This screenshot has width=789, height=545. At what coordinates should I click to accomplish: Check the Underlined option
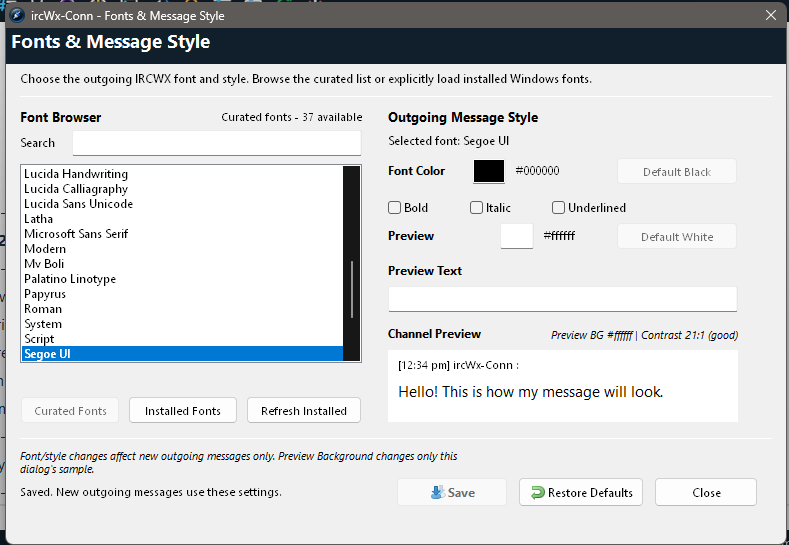point(558,207)
